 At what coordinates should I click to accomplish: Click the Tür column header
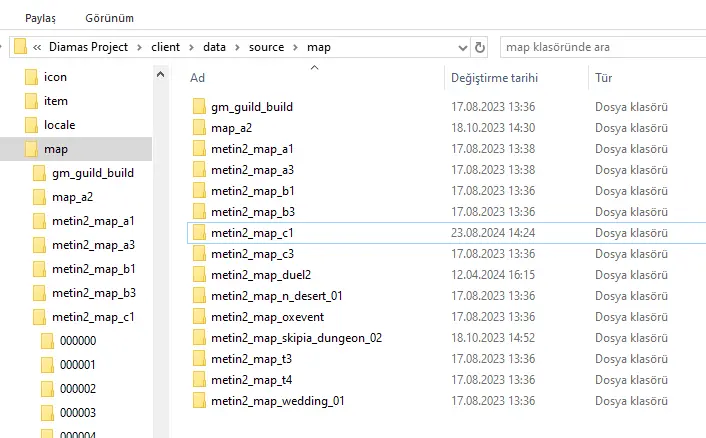[x=604, y=77]
